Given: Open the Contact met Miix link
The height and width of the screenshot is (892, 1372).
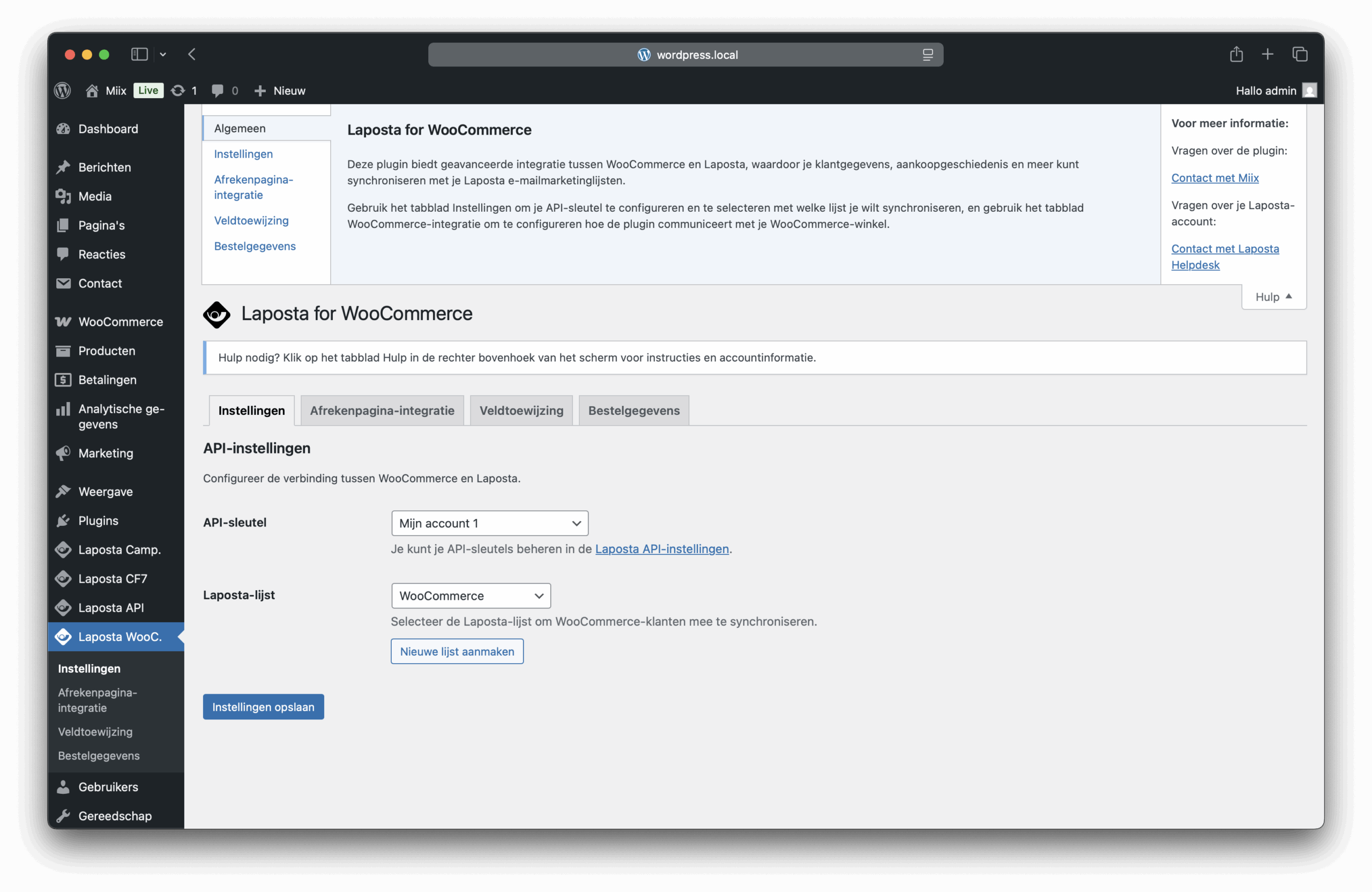Looking at the screenshot, I should coord(1214,177).
